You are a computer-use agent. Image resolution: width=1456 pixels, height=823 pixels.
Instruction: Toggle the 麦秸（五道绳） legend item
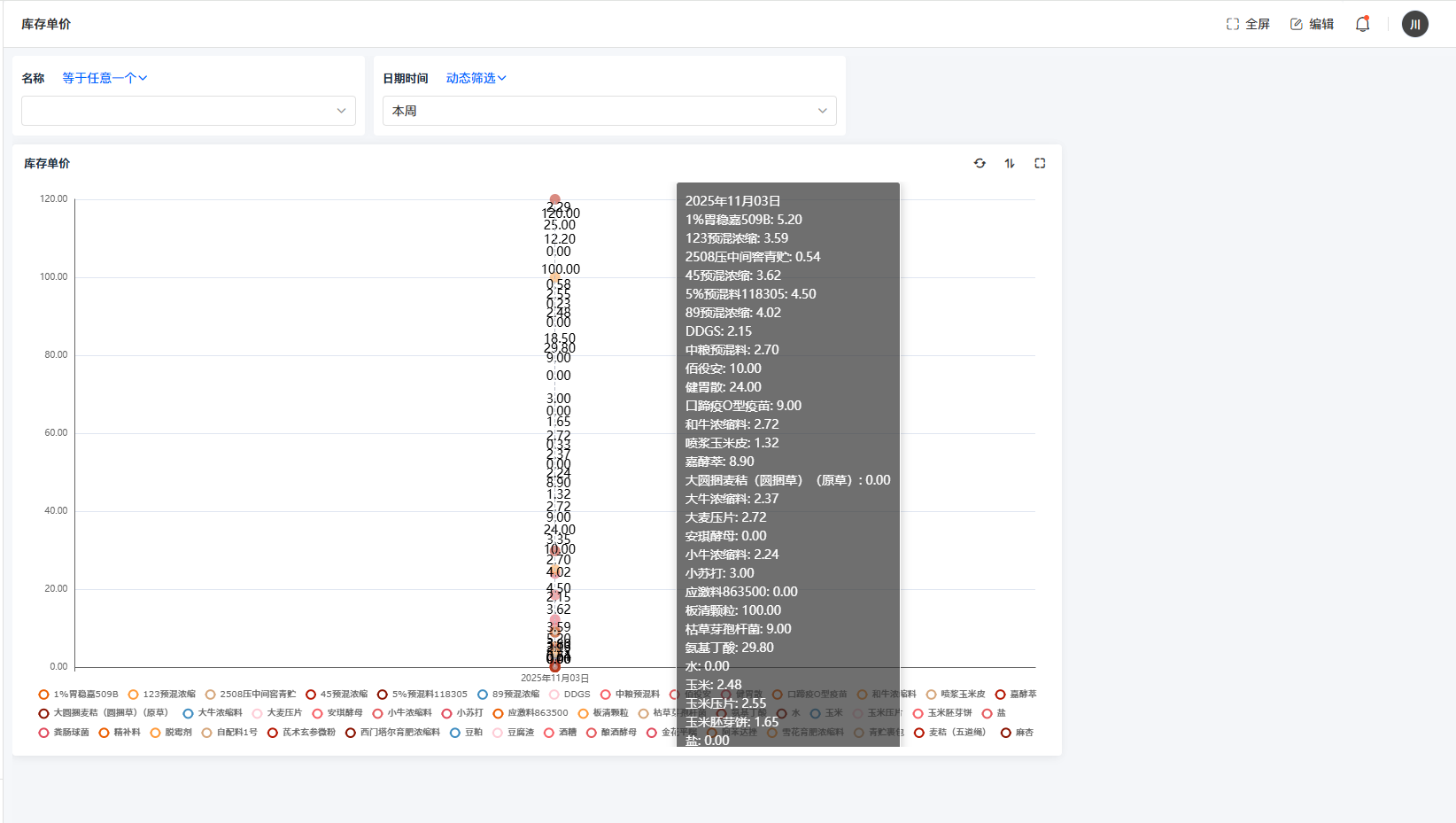pos(949,733)
